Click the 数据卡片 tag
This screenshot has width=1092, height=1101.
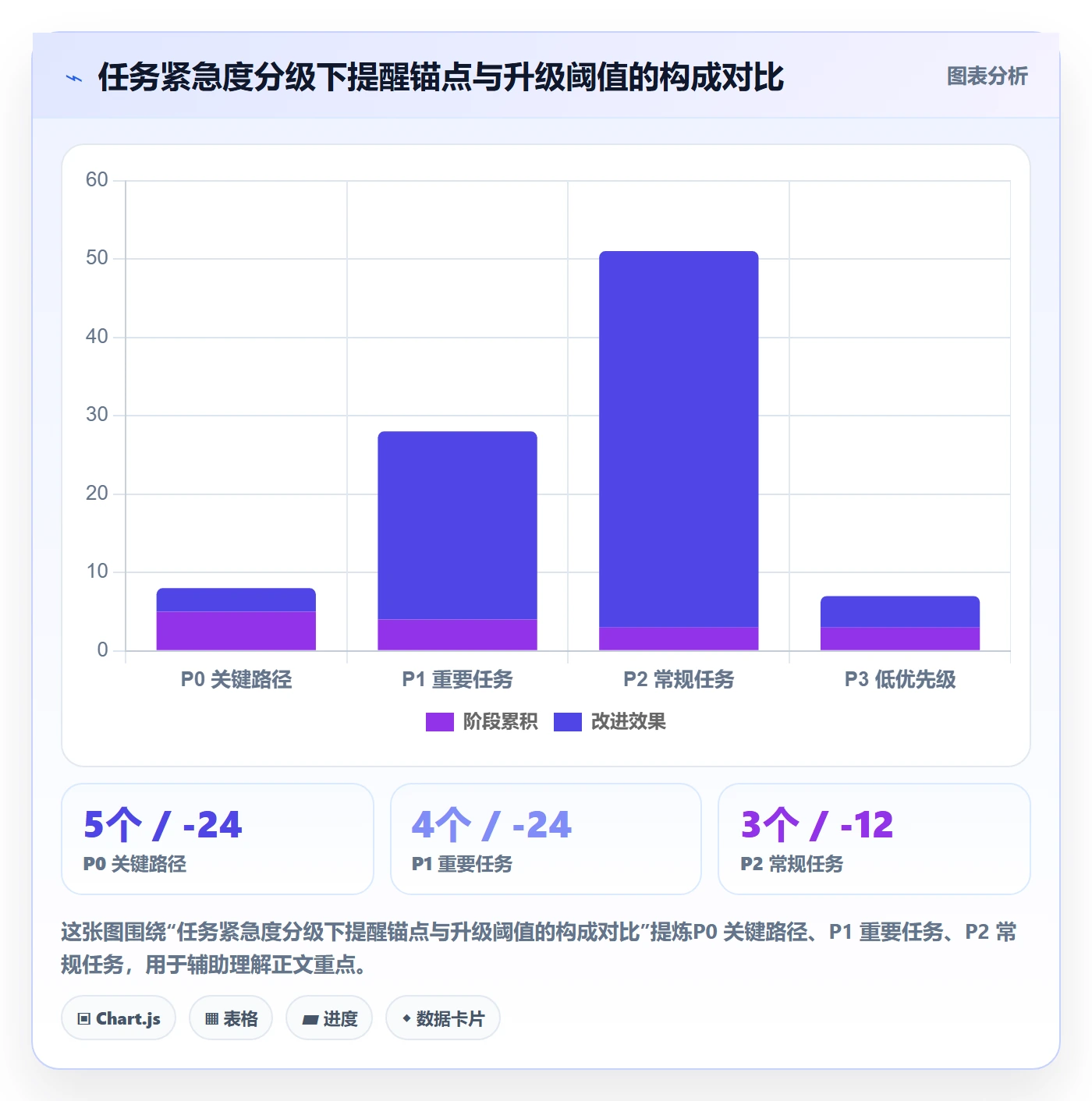pyautogui.click(x=443, y=1018)
